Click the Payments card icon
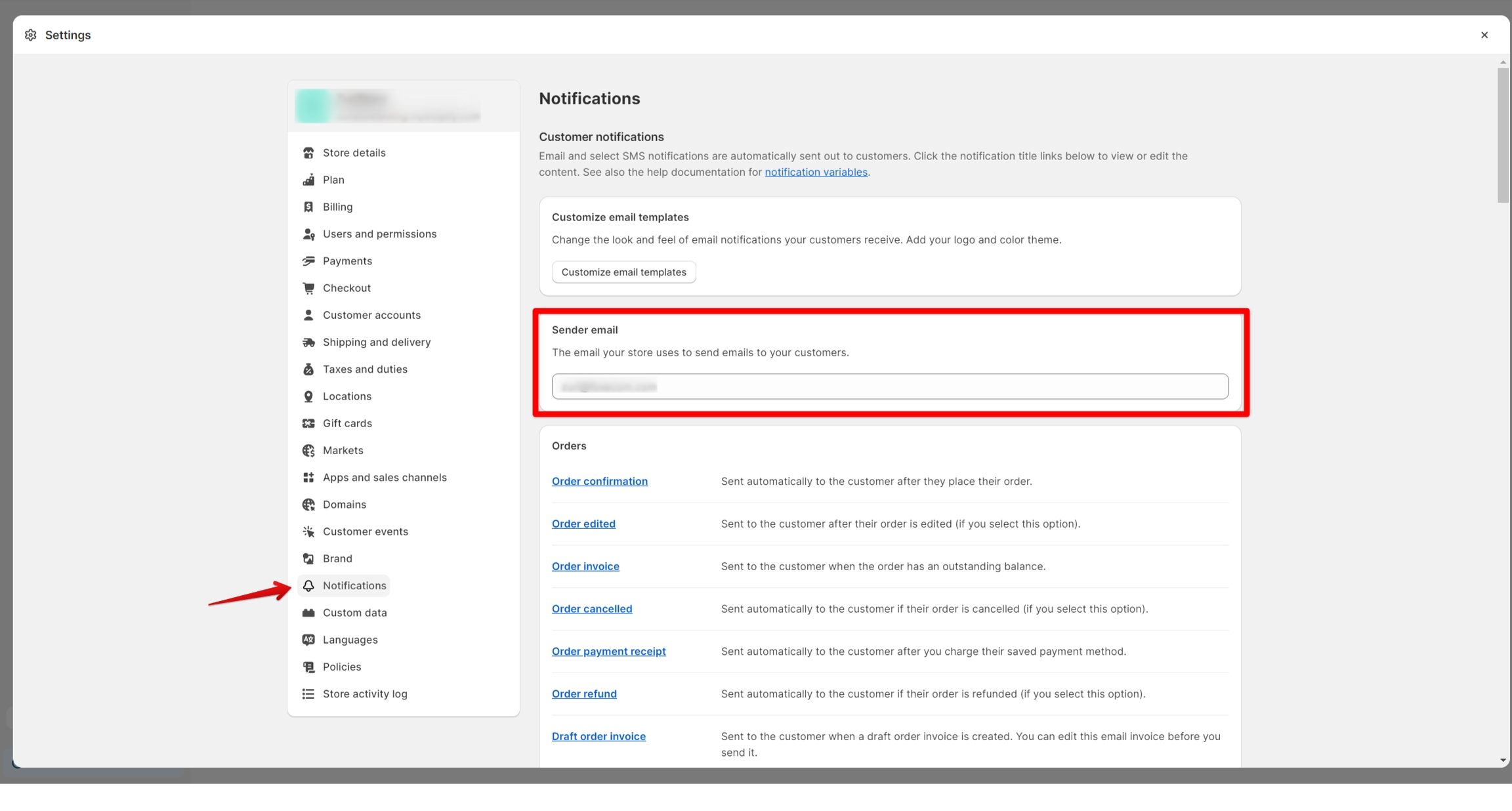Viewport: 1512px width, 811px height. pos(308,261)
